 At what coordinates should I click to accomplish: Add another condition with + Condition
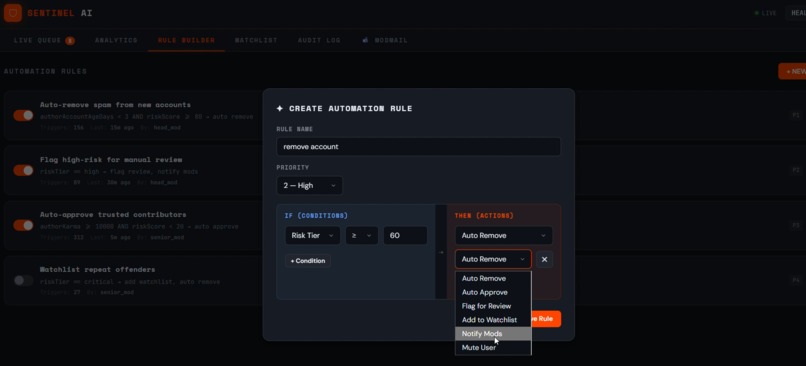(308, 261)
